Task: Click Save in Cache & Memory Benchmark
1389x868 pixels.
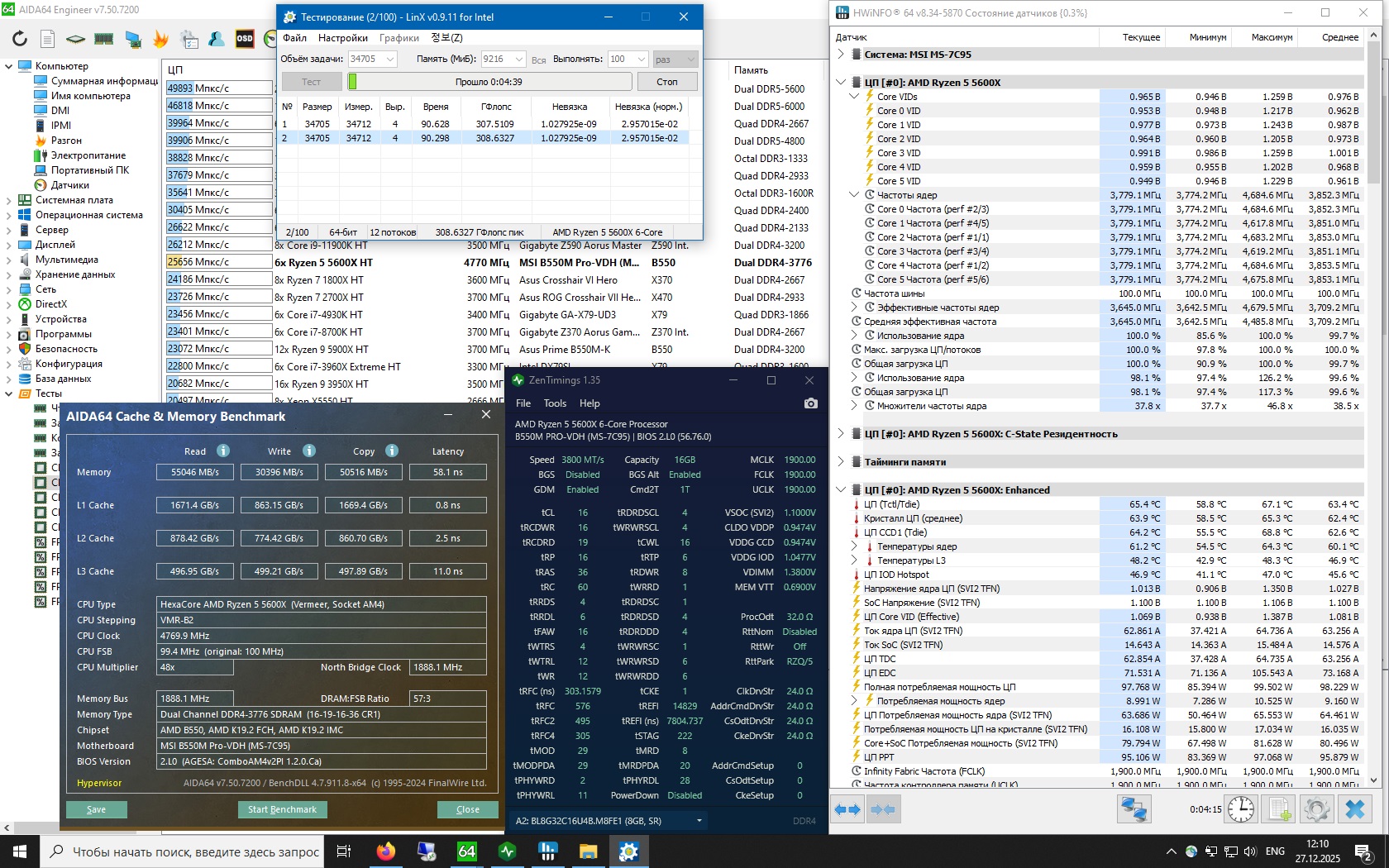Action: [x=96, y=809]
